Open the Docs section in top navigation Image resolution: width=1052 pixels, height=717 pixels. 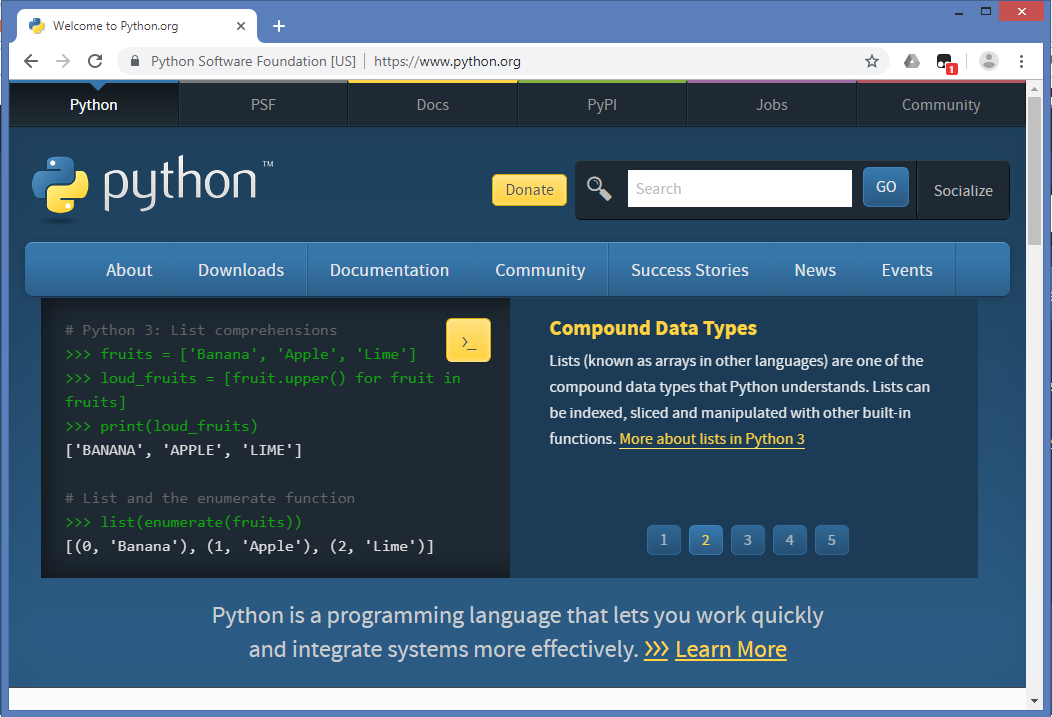(432, 104)
